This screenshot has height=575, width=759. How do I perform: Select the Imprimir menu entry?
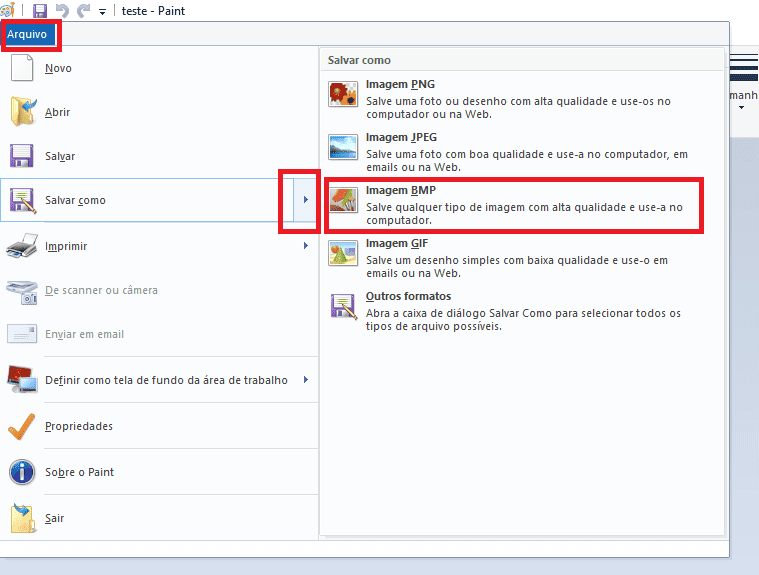[159, 246]
